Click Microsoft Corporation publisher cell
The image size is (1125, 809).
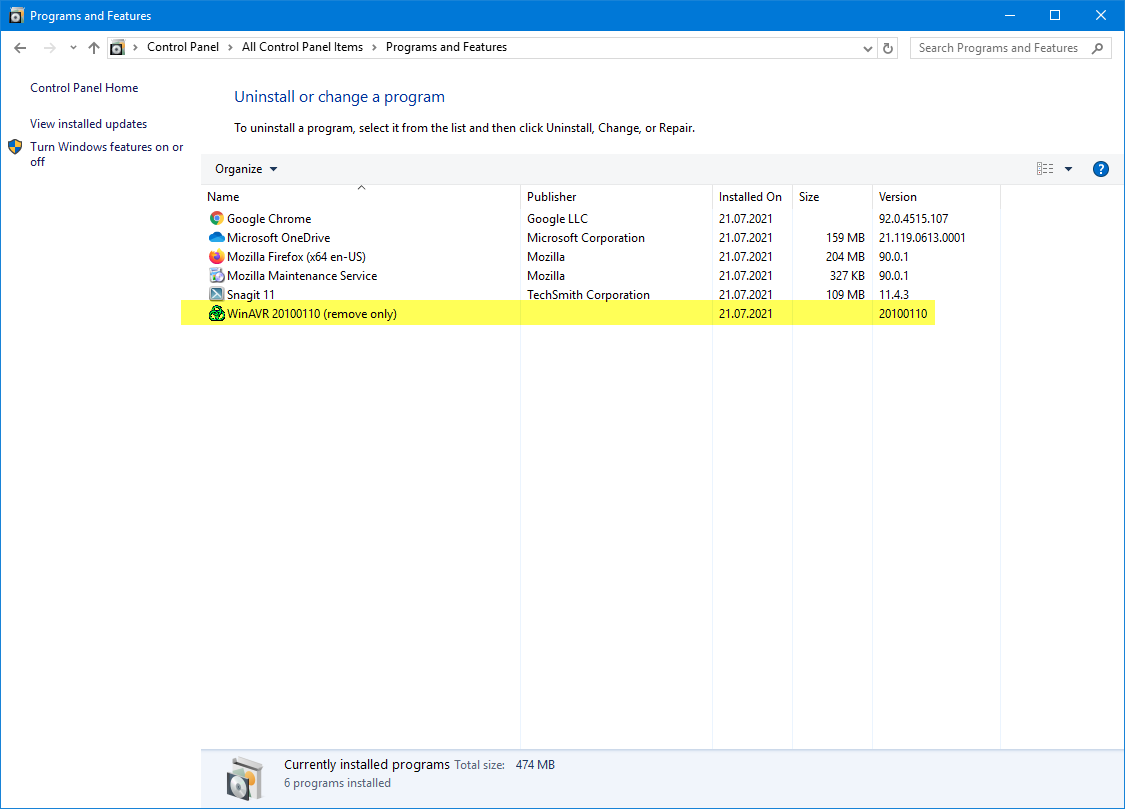click(x=585, y=237)
